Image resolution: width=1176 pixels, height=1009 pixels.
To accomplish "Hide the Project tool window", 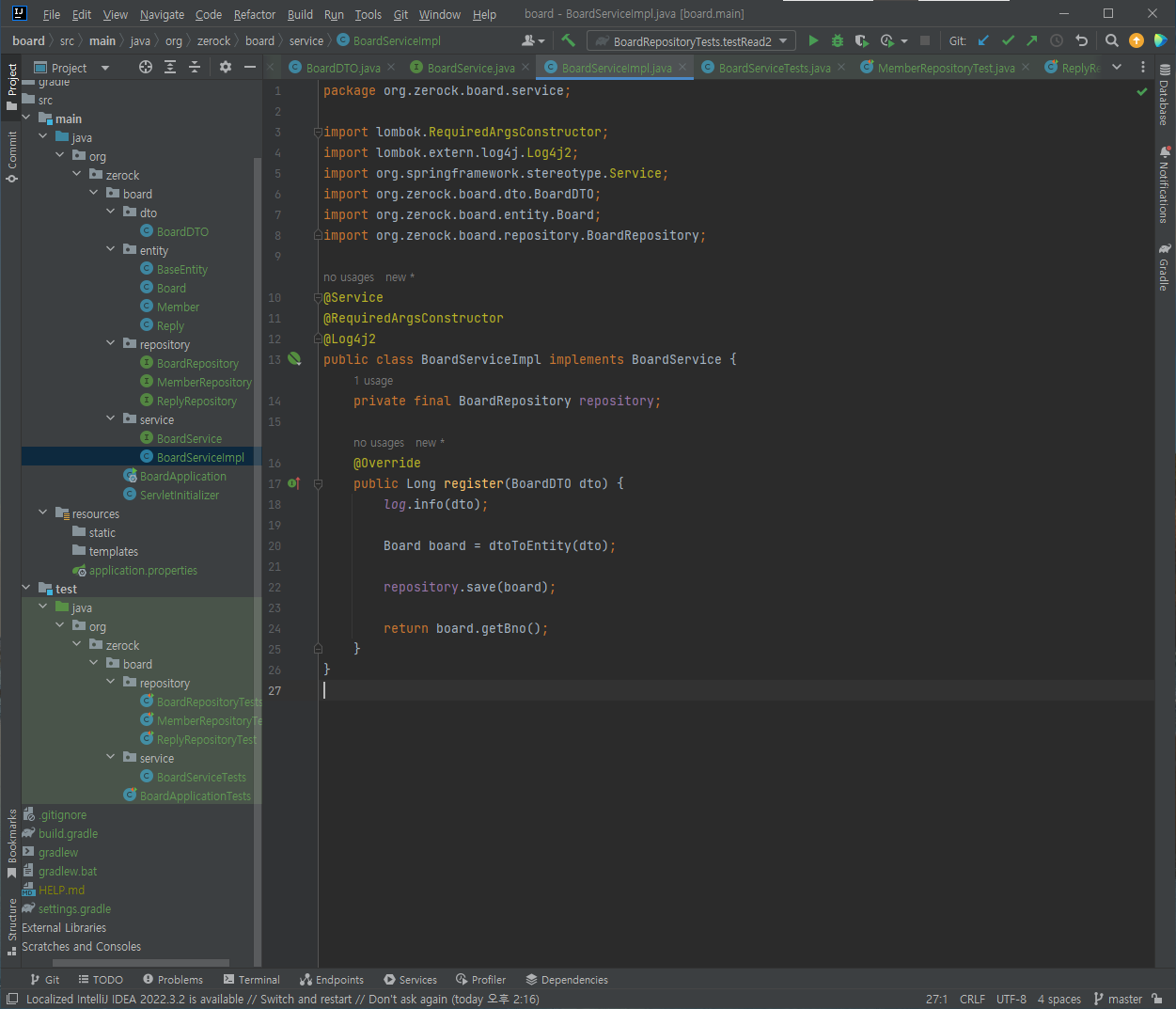I will tap(250, 67).
